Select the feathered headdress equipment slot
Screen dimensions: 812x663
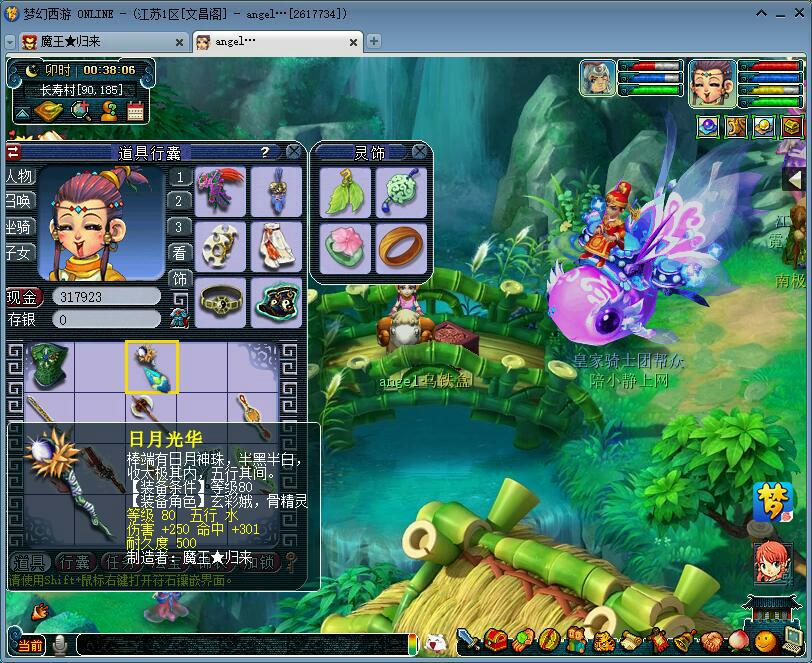220,191
